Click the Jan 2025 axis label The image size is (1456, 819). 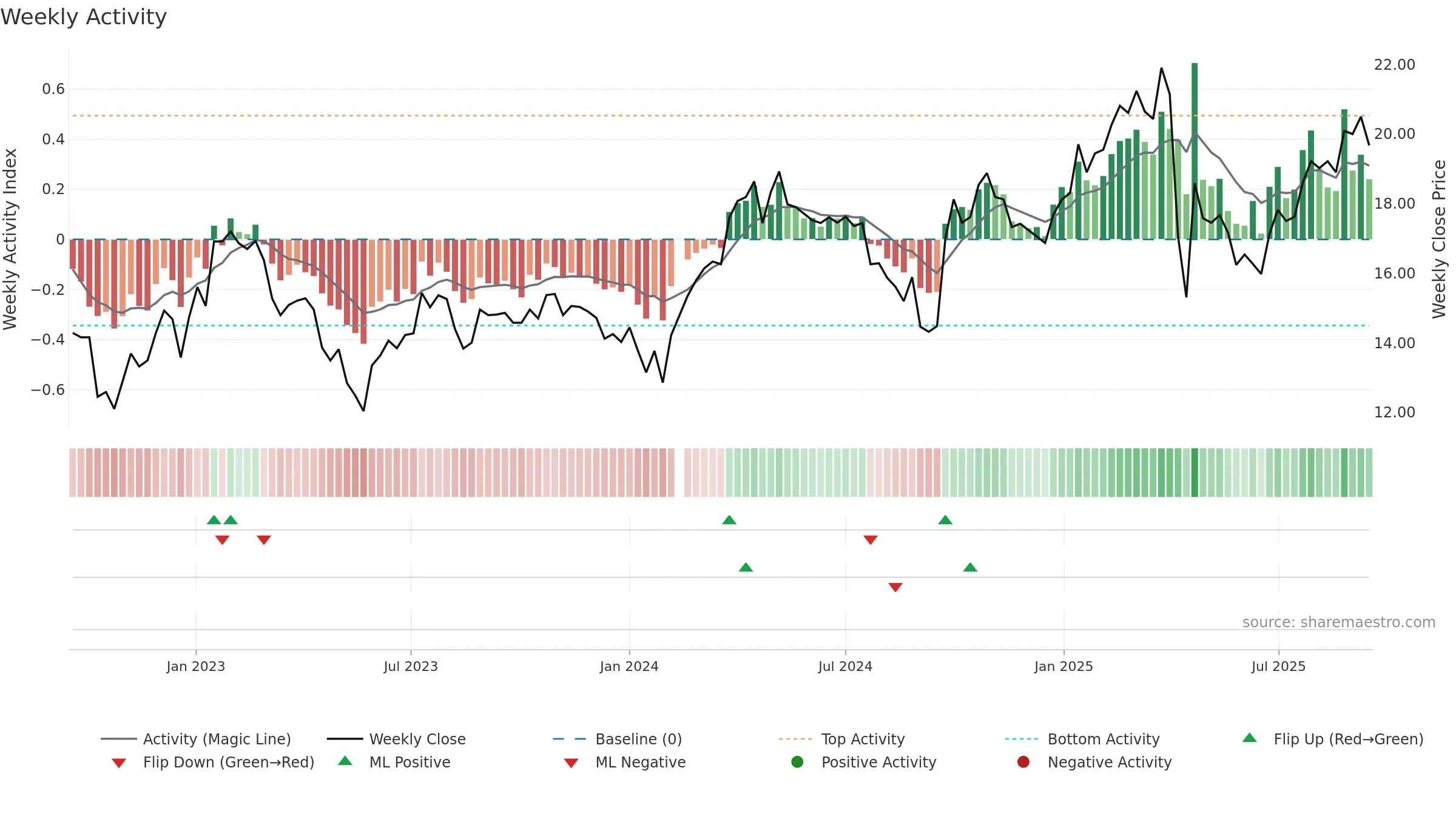click(x=1063, y=667)
